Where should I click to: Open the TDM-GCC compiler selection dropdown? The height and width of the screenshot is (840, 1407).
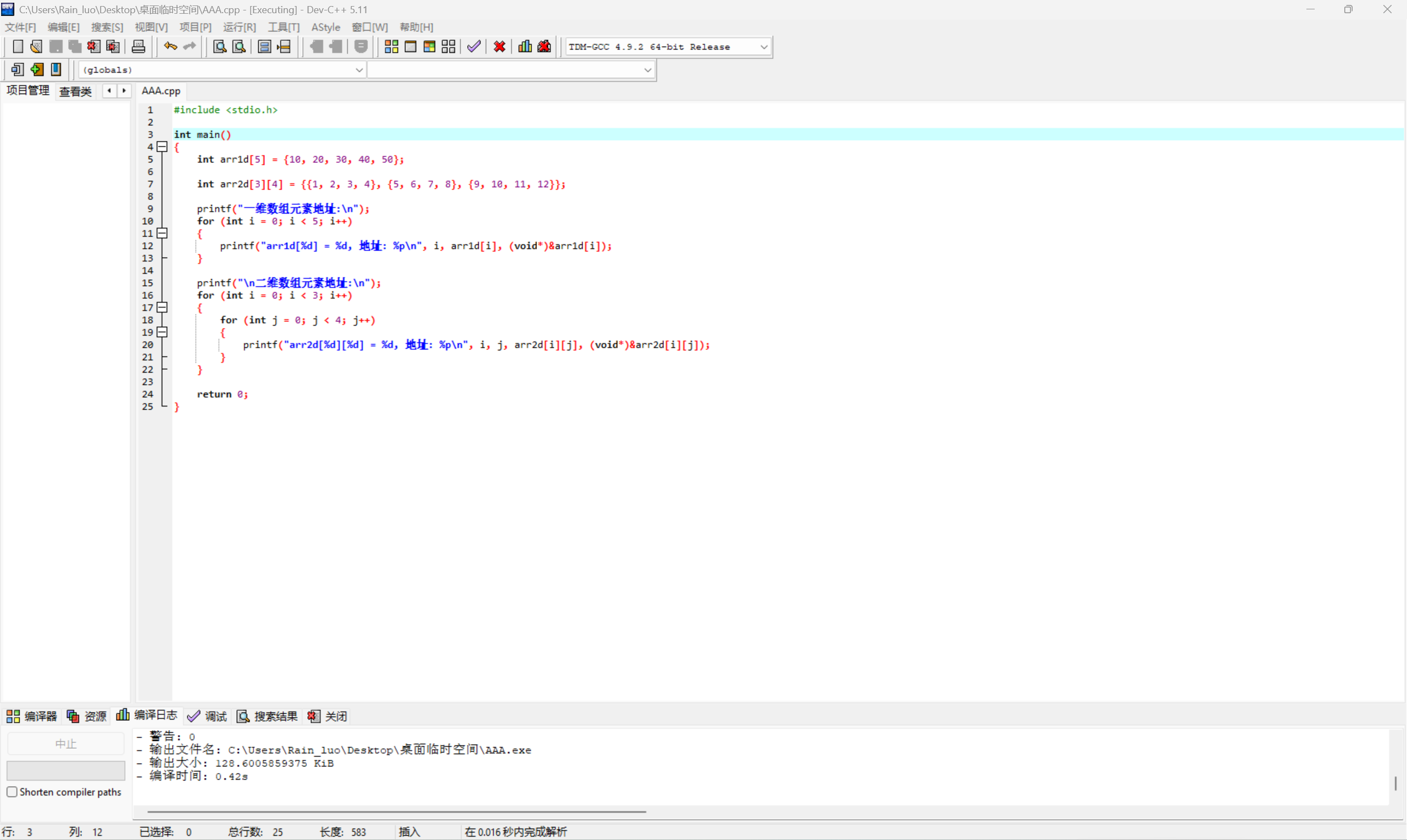[x=764, y=47]
